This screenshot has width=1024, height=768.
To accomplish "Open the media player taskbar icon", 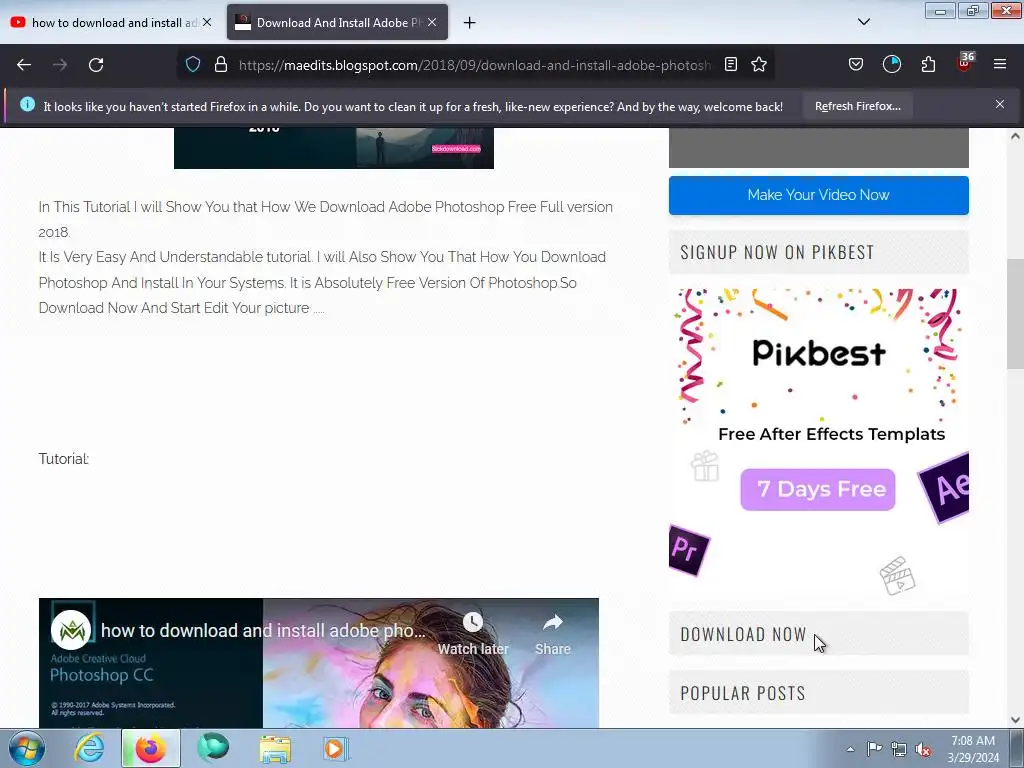I will coord(337,748).
